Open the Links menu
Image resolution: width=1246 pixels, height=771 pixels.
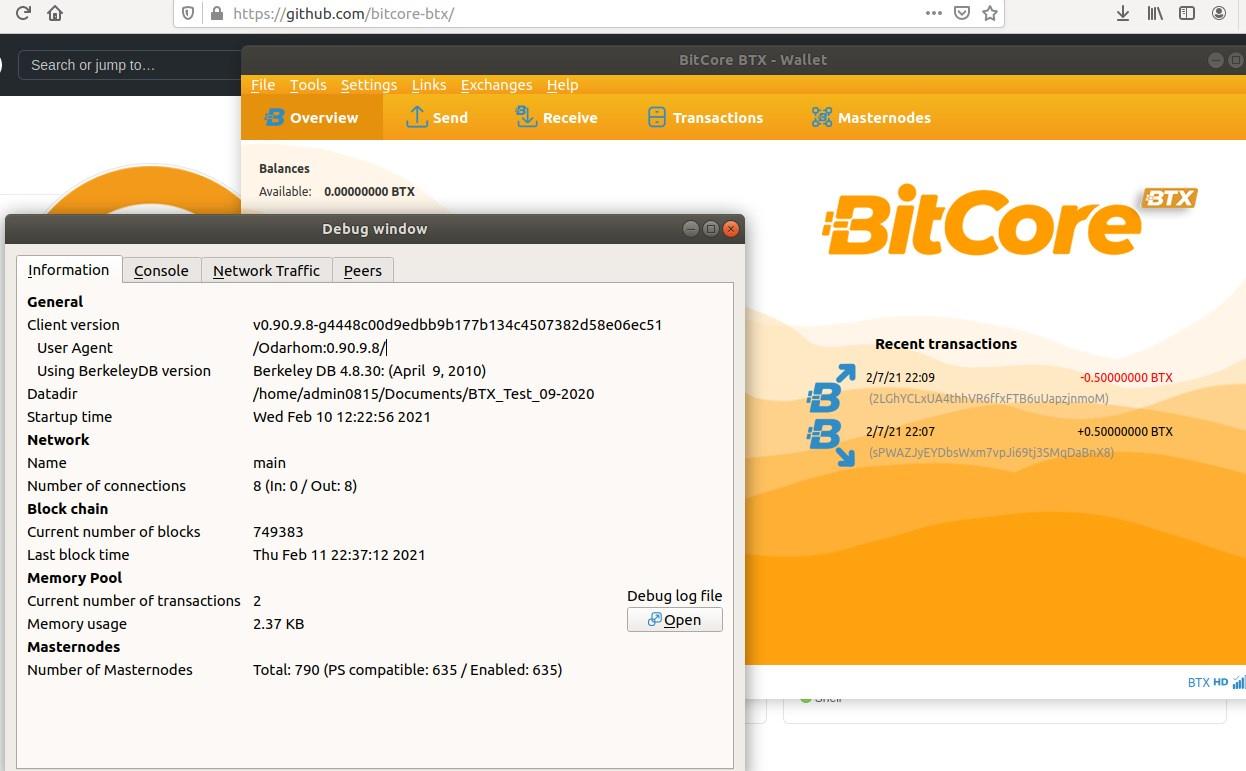pos(429,85)
